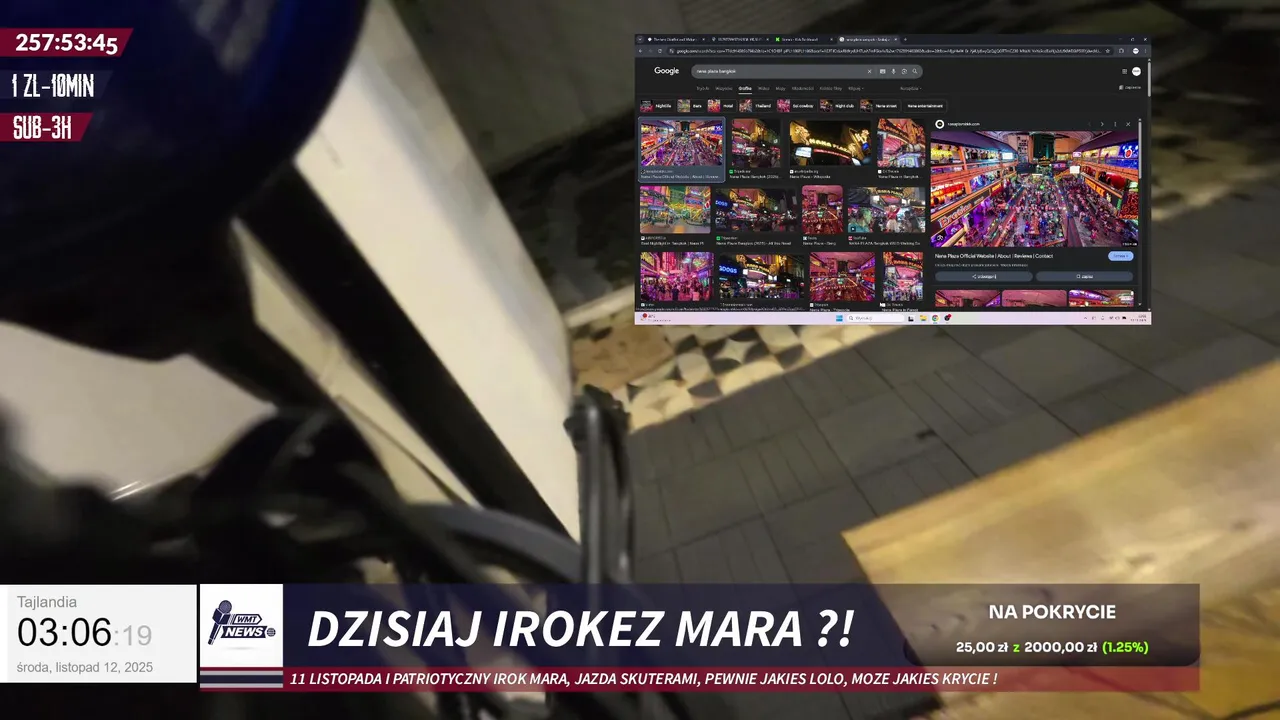Reload the Google Images page
Viewport: 1280px width, 720px height.
[660, 51]
